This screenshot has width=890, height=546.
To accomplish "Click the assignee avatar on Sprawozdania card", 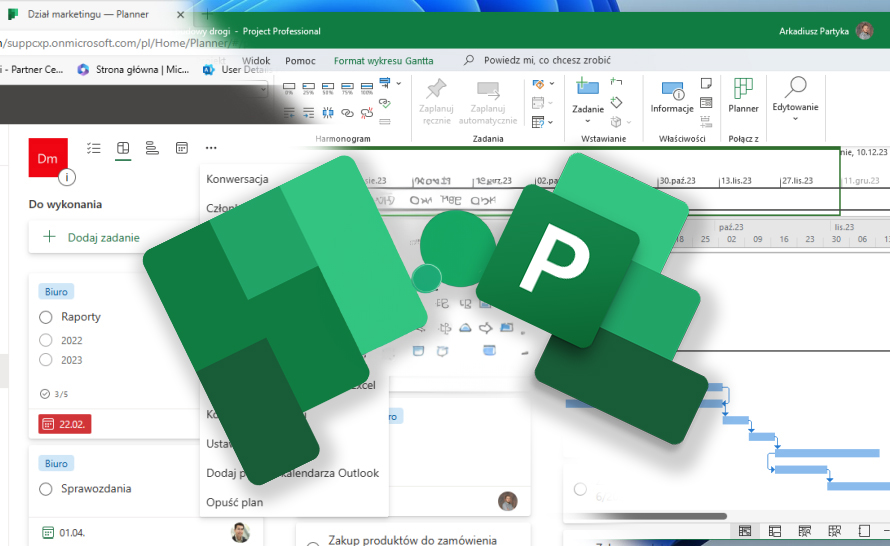I will click(x=241, y=532).
